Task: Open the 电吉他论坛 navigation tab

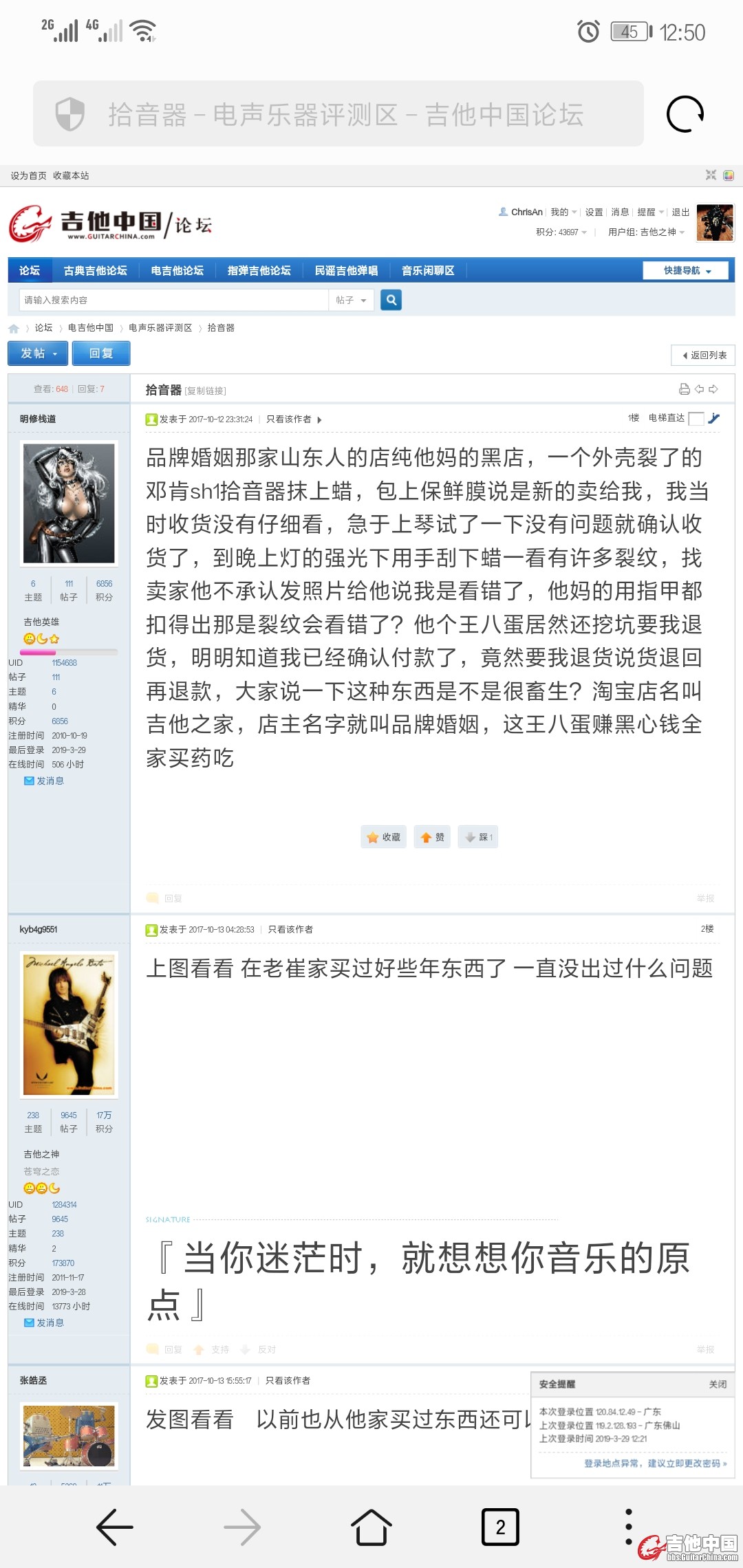Action: click(x=177, y=270)
